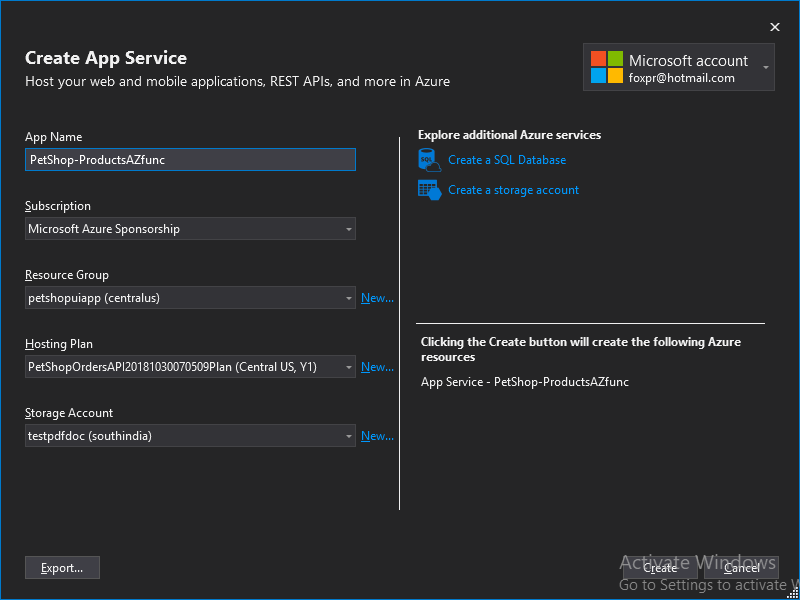This screenshot has height=600, width=800.
Task: Click New link beside Hosting Plan
Action: tap(377, 367)
